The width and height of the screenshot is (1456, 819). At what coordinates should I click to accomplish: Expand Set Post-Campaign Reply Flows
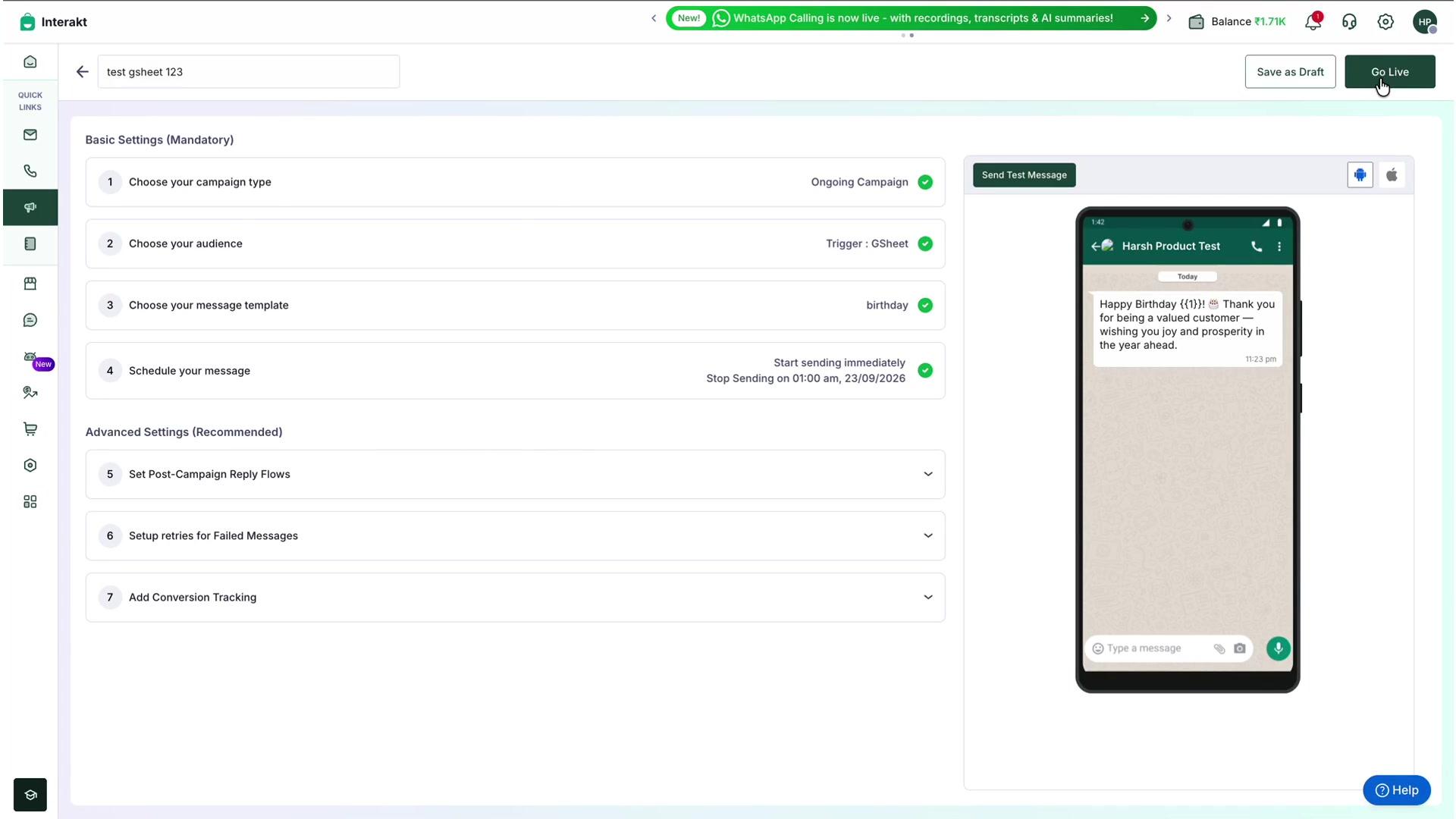(x=515, y=475)
